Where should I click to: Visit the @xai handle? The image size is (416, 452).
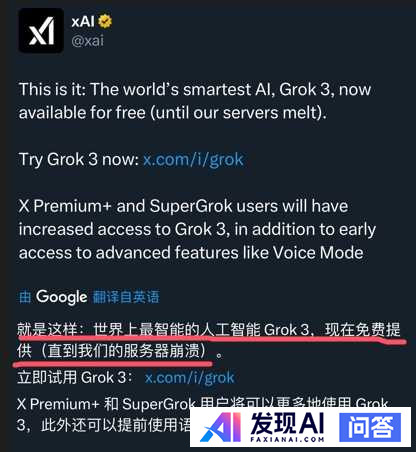tap(87, 41)
